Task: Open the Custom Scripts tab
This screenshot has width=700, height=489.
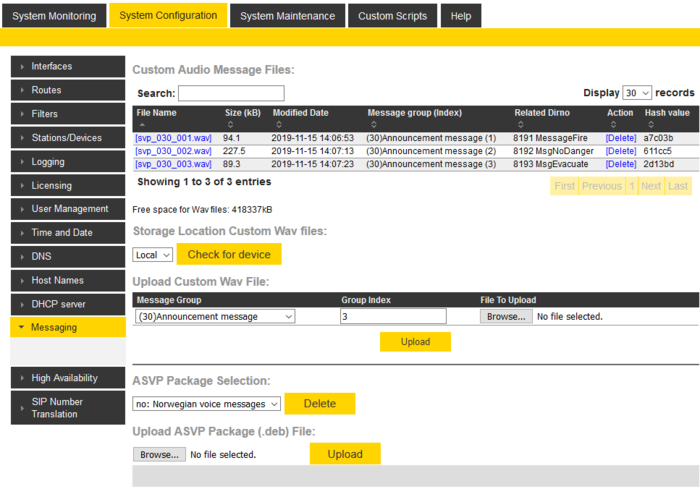Action: pos(392,16)
